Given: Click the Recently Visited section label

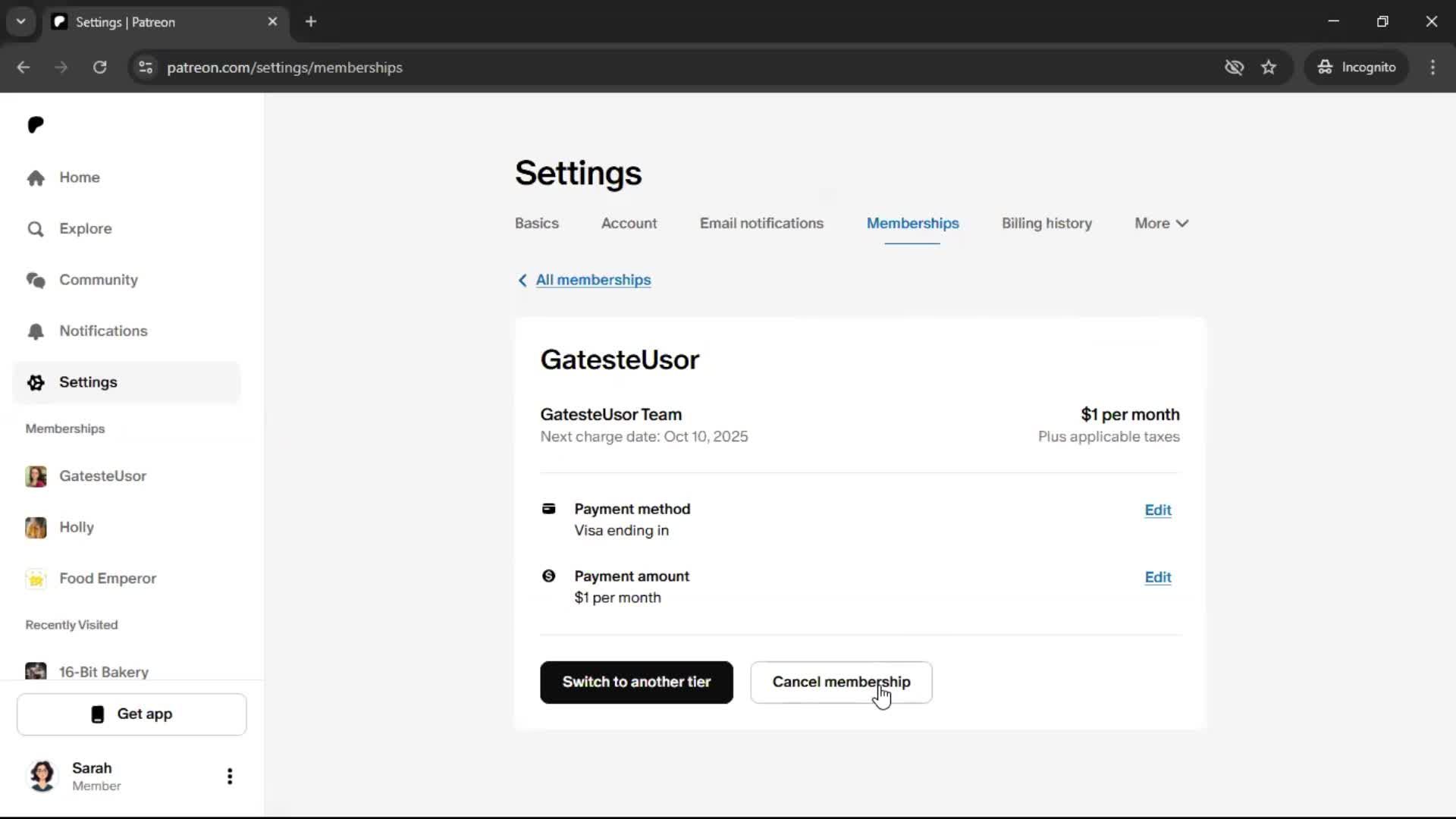Looking at the screenshot, I should click(71, 626).
